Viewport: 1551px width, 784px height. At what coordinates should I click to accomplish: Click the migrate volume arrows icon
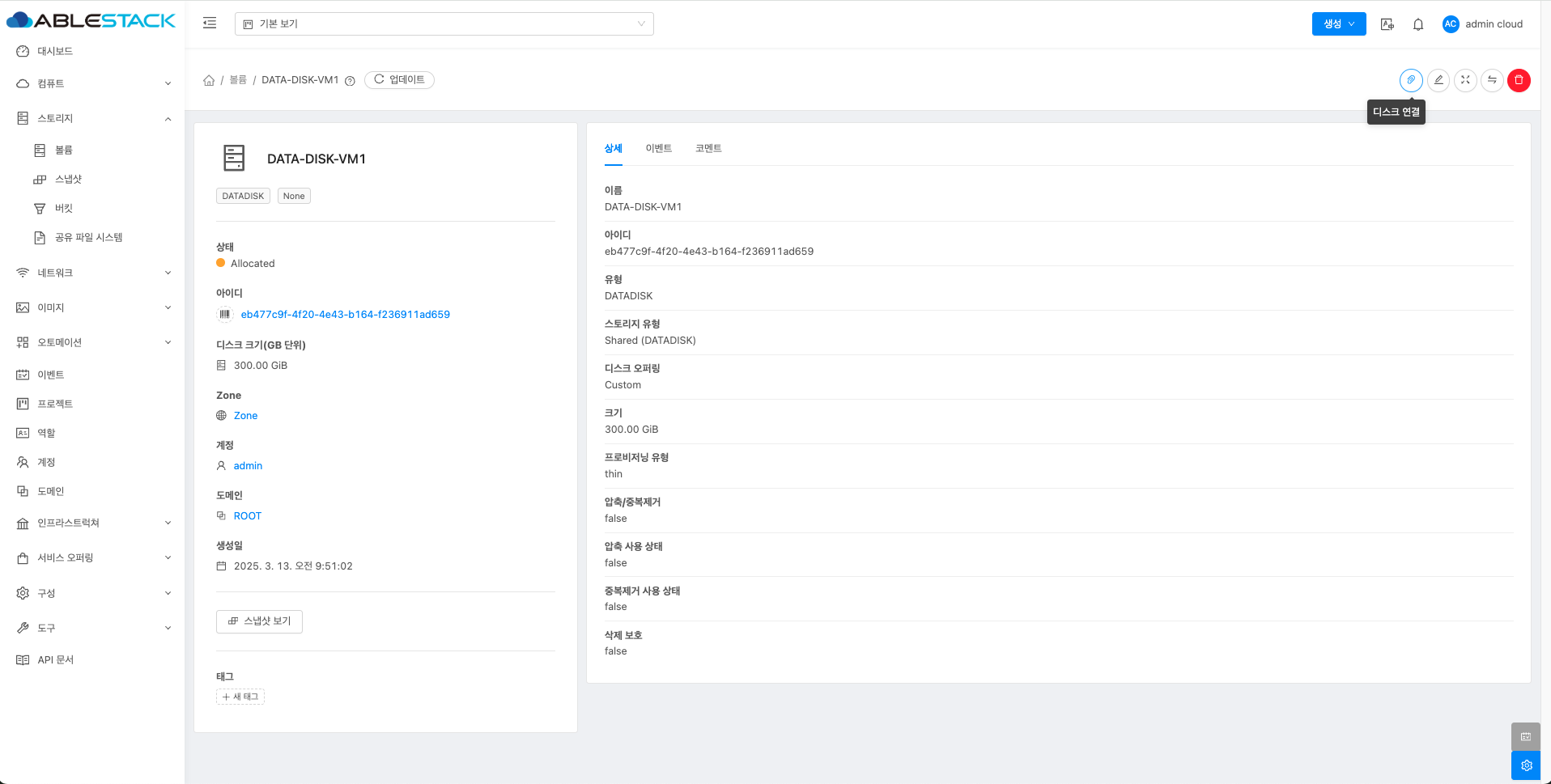(1492, 80)
